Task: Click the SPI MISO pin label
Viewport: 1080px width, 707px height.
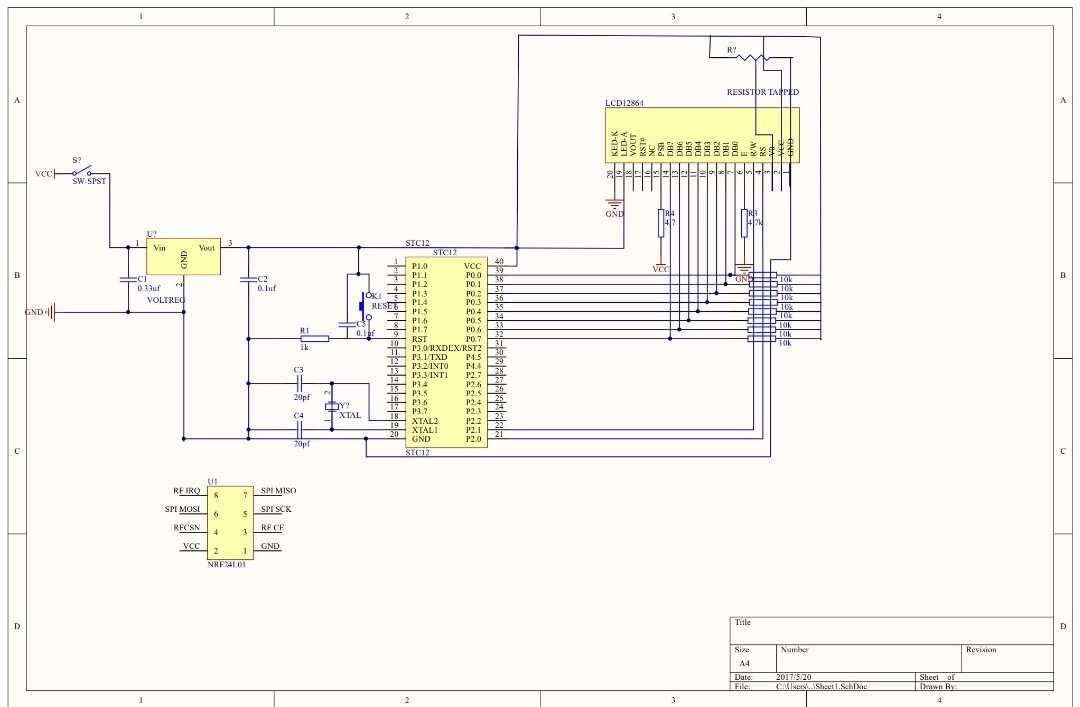Action: (x=278, y=491)
